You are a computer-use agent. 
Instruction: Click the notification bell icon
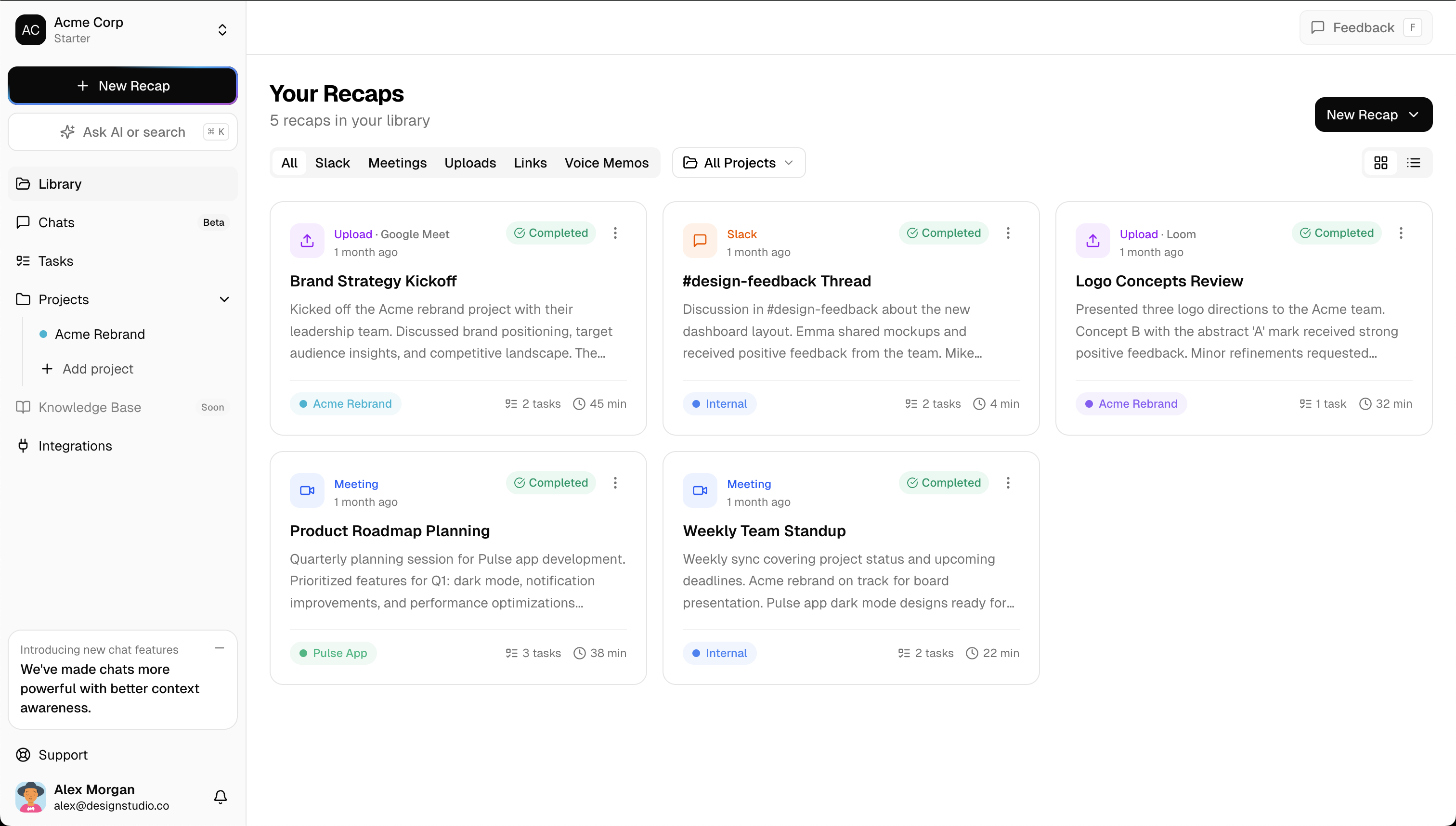(220, 797)
